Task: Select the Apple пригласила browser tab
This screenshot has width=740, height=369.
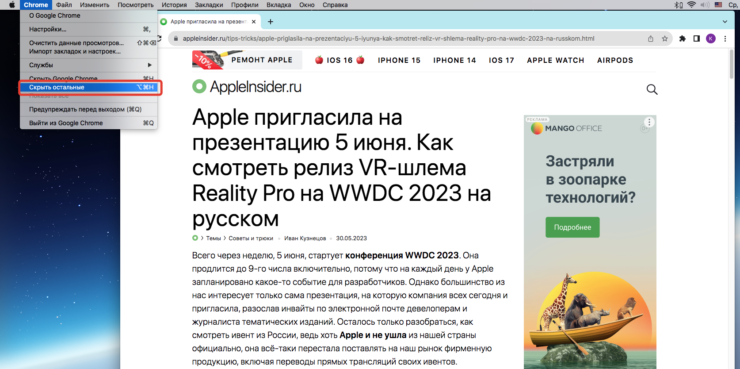Action: (208, 22)
